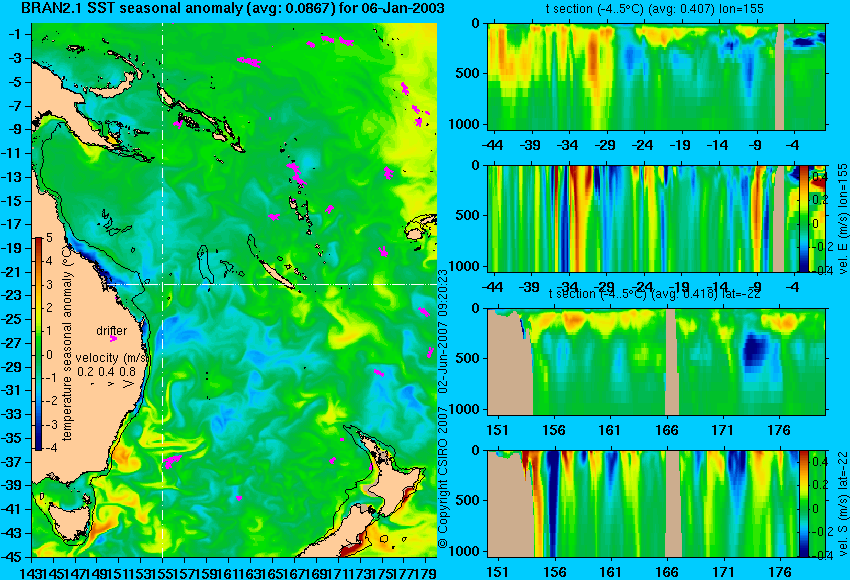
Task: Click the '179' longitude label on the main map
Action: pyautogui.click(x=427, y=572)
